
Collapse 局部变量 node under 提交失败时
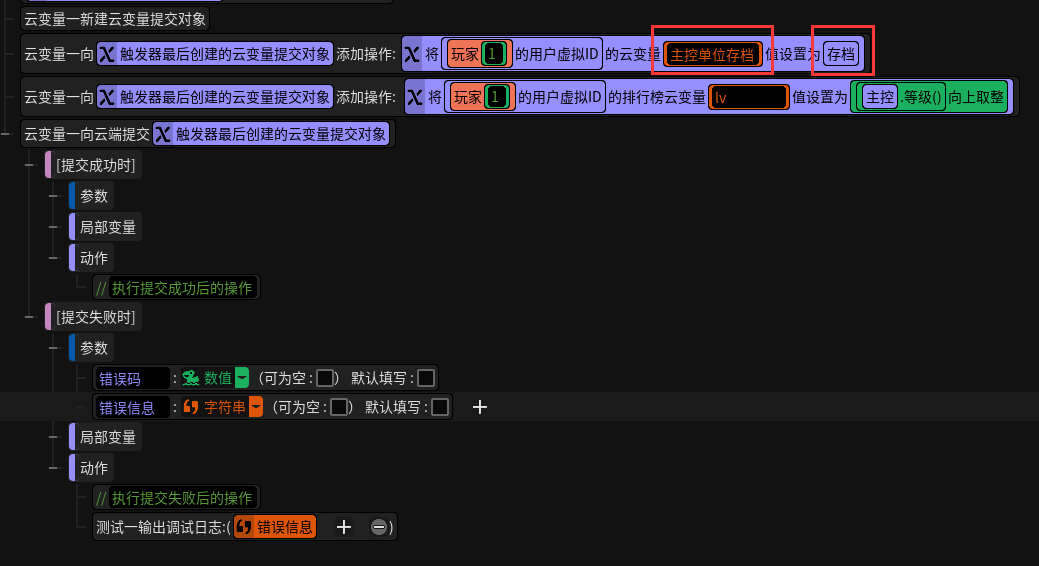[x=53, y=437]
